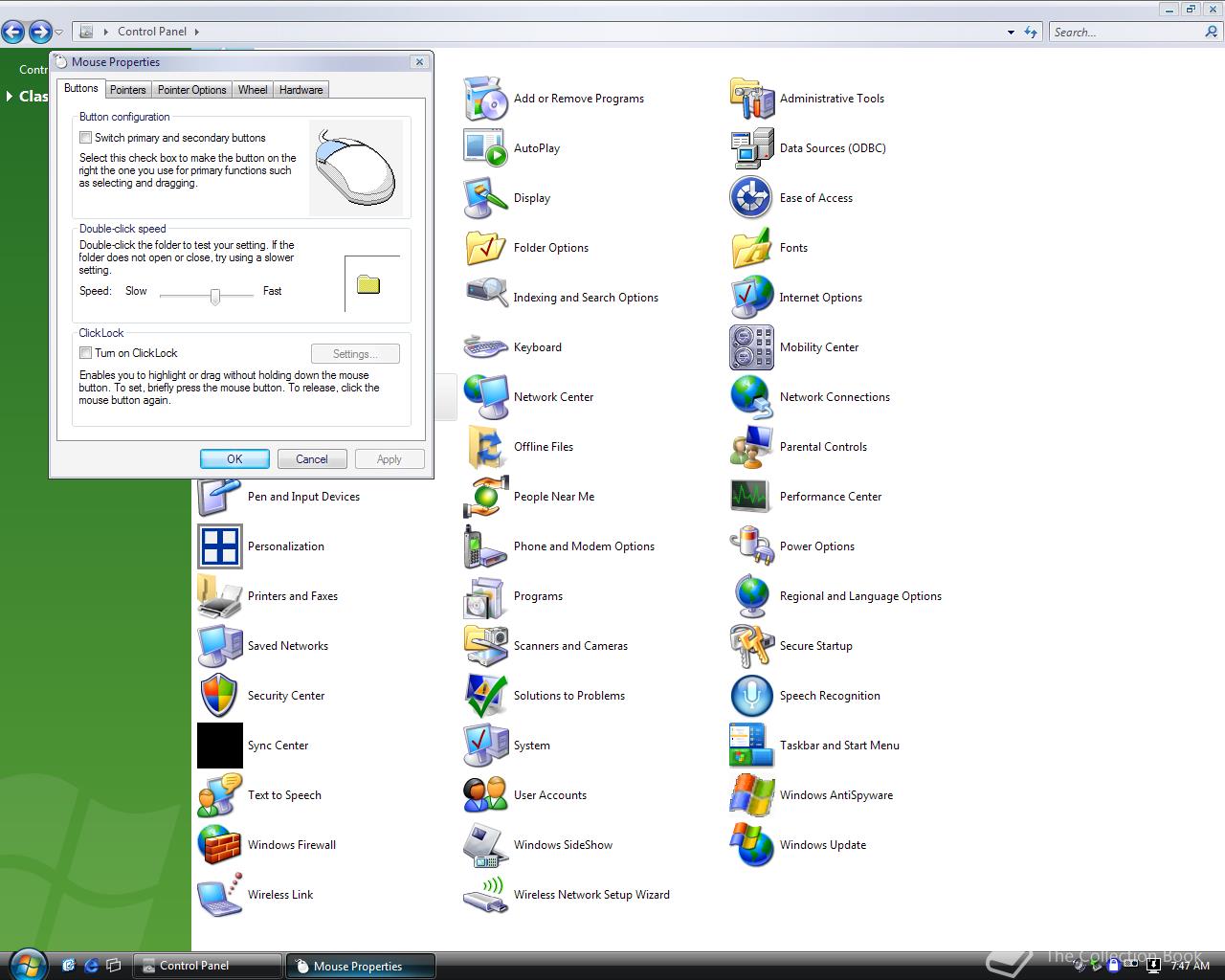The height and width of the screenshot is (980, 1225).
Task: Open the Performance Center icon
Action: (752, 497)
